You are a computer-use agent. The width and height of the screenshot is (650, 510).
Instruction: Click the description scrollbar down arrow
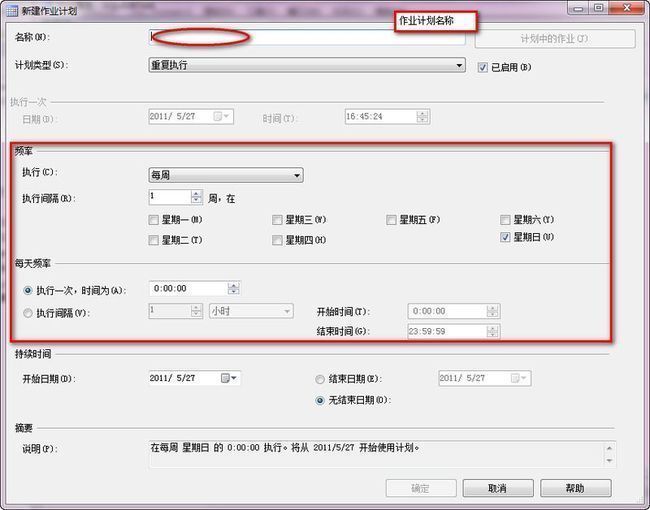click(609, 461)
